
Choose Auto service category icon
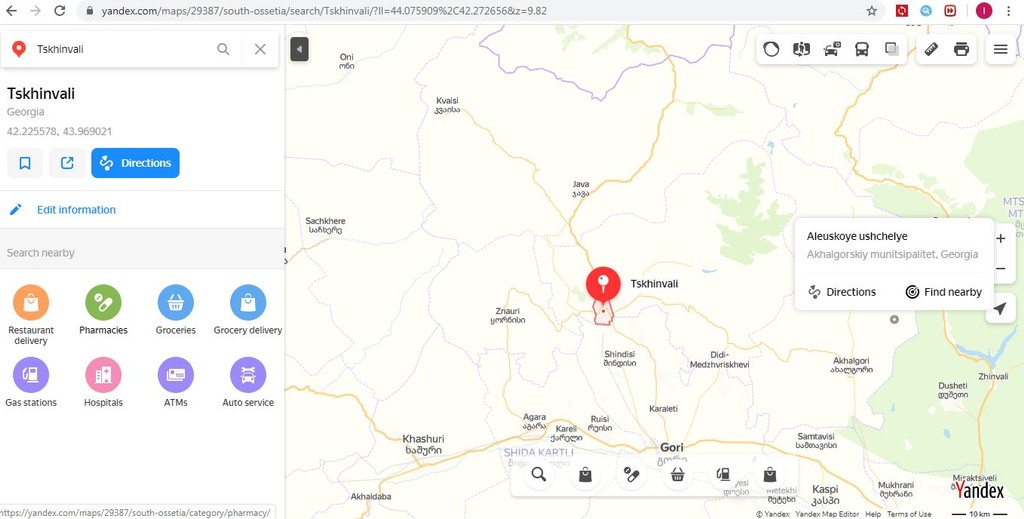(x=248, y=375)
